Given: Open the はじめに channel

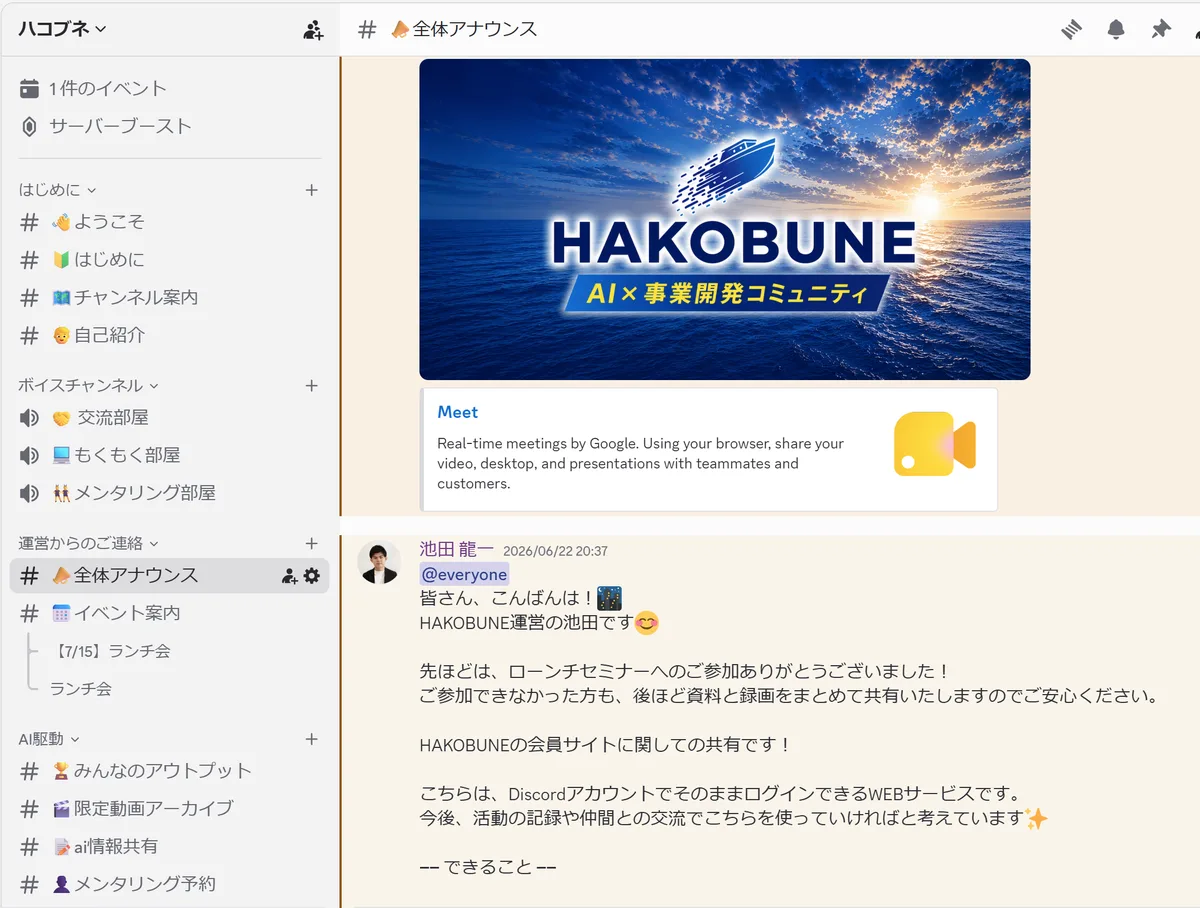Looking at the screenshot, I should (170, 260).
